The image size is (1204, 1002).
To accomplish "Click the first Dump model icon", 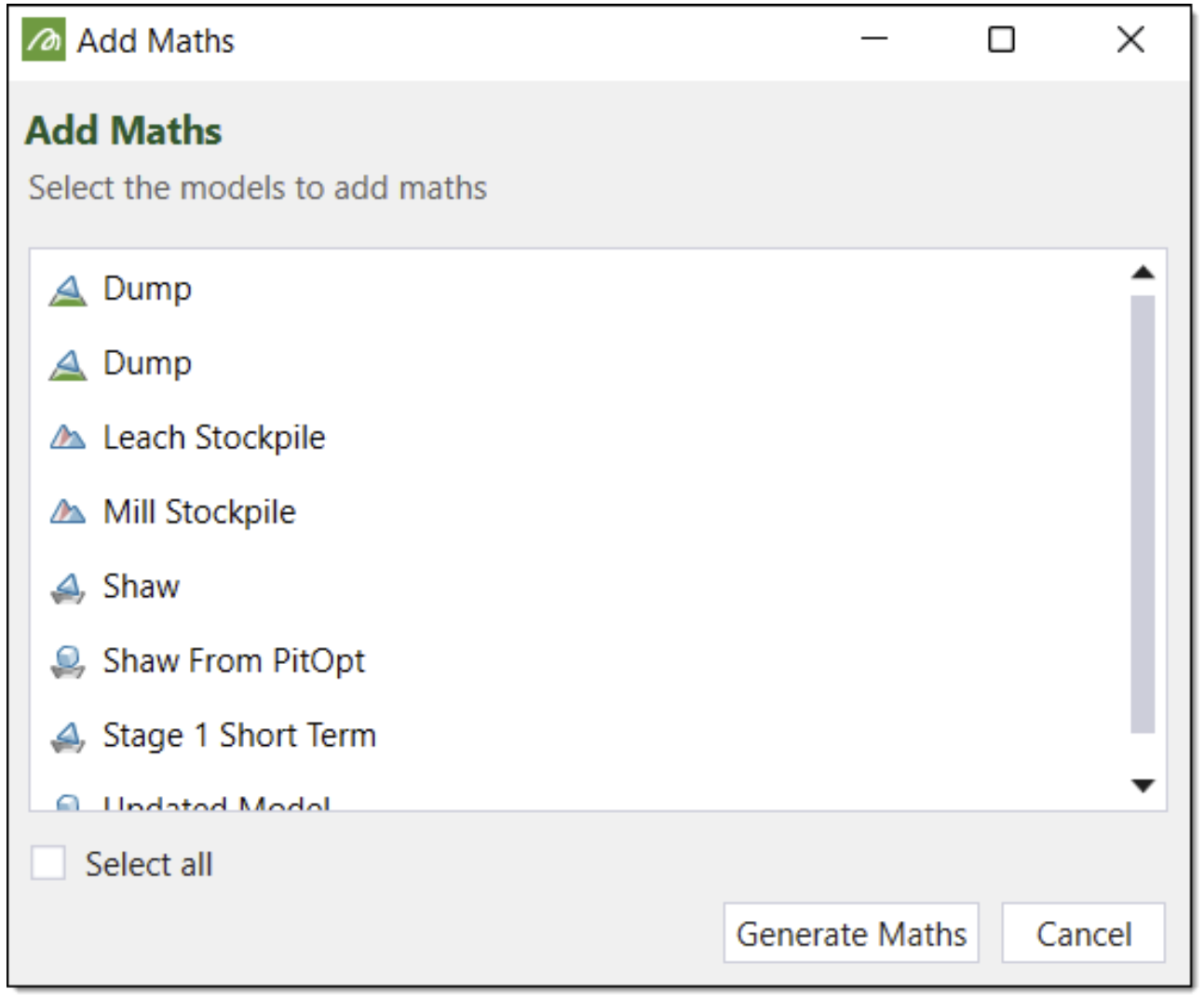I will [67, 291].
